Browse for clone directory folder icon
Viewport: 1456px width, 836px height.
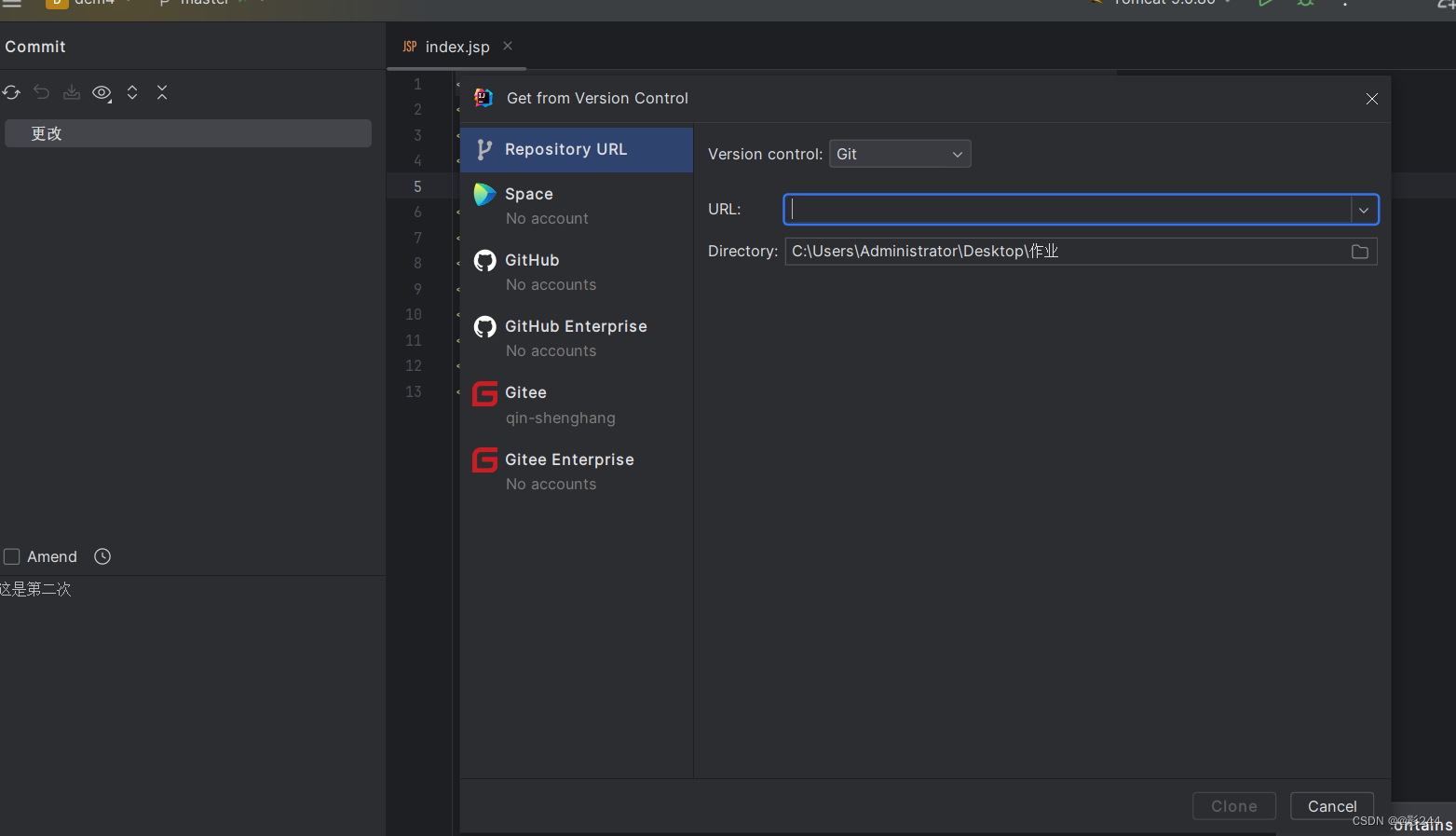(1360, 252)
